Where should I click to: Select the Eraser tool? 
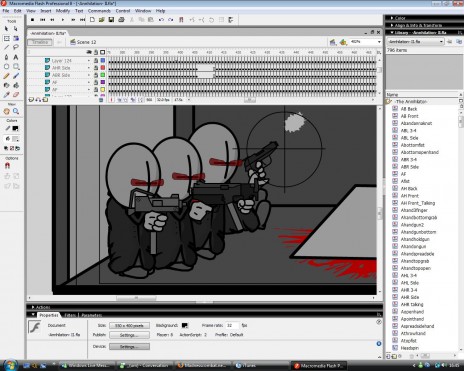point(16,95)
